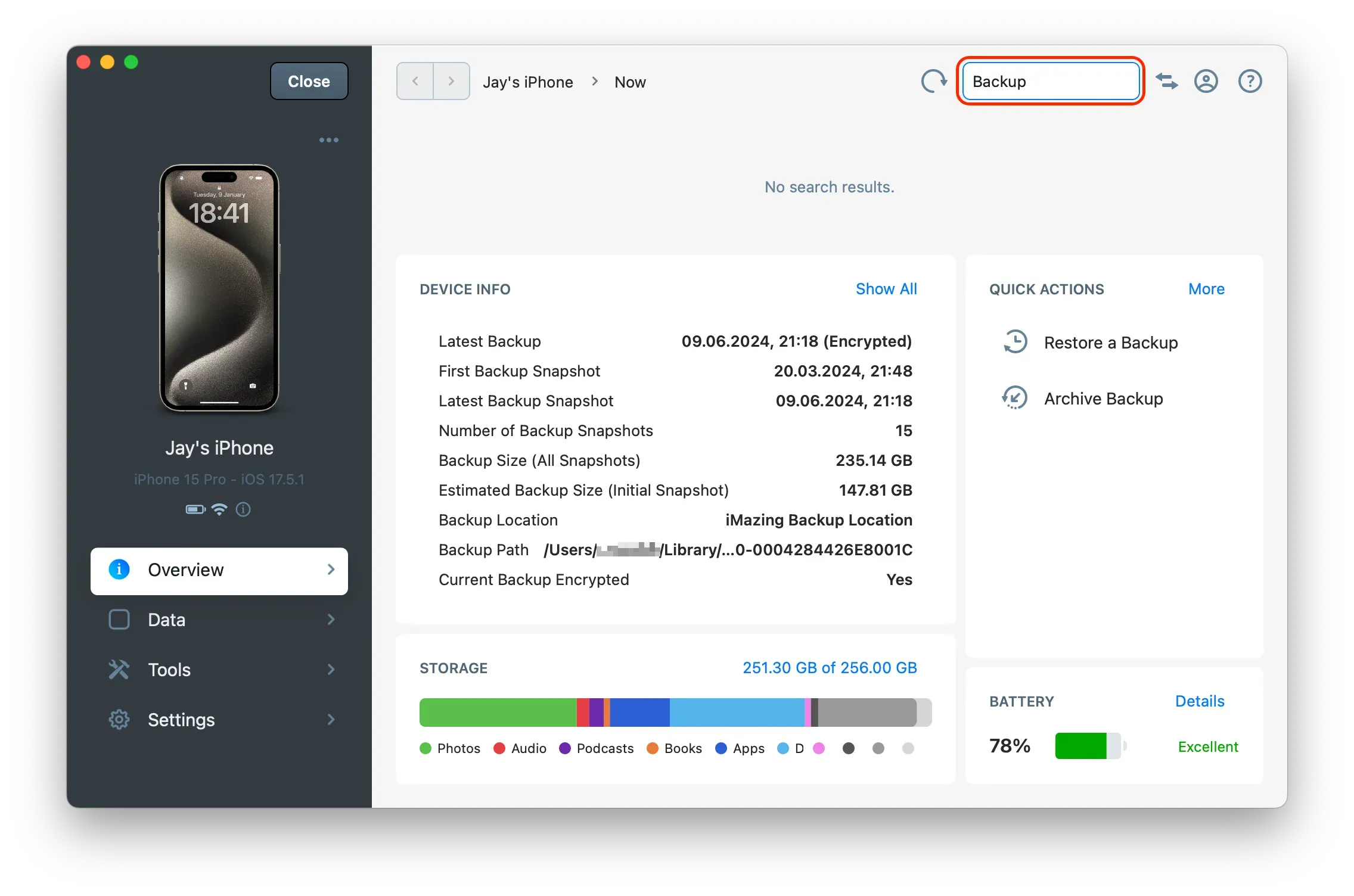Click the Settings gear icon in the sidebar

pyautogui.click(x=119, y=720)
